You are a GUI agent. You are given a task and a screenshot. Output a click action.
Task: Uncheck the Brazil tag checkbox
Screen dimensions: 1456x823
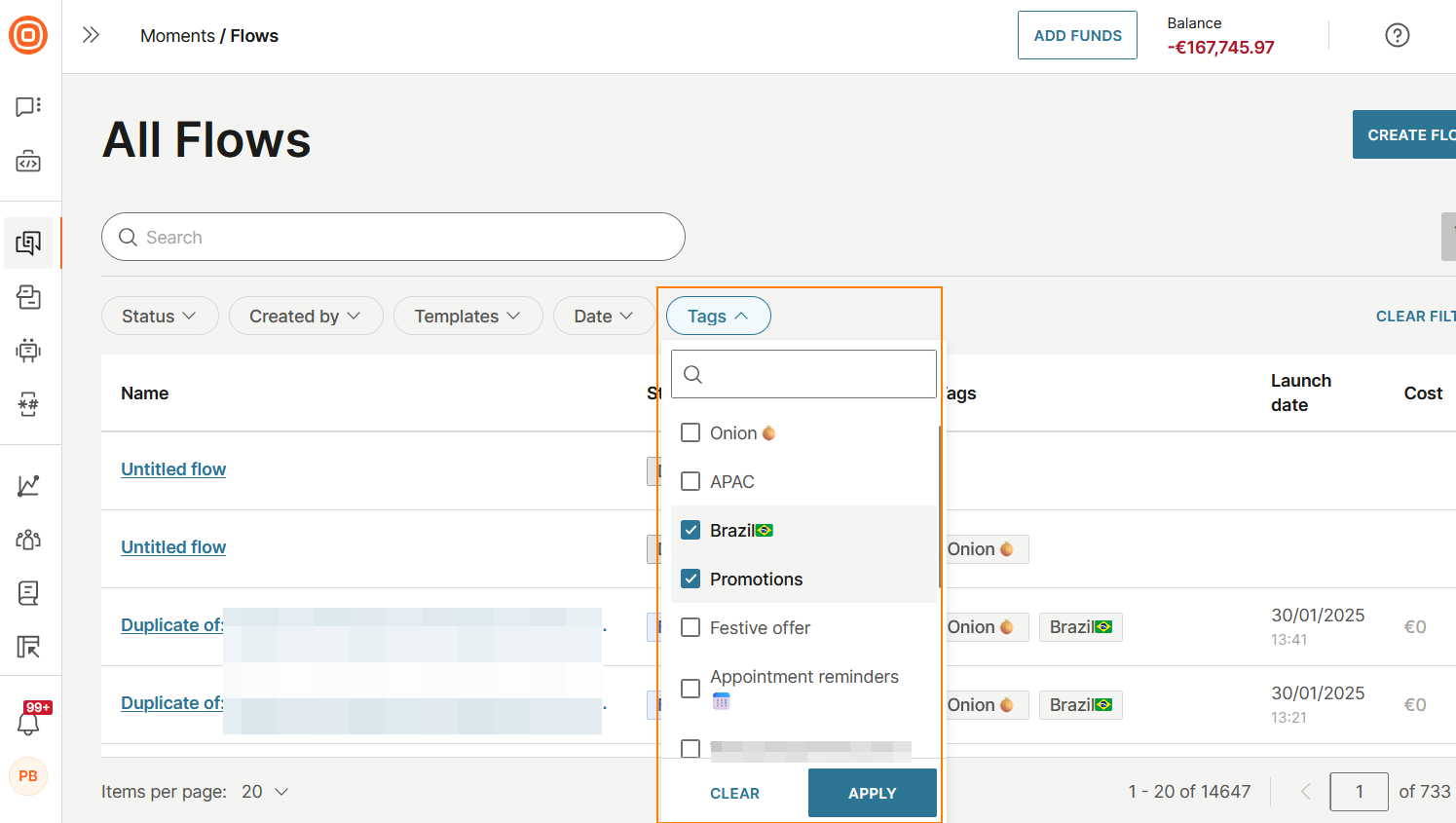(691, 530)
